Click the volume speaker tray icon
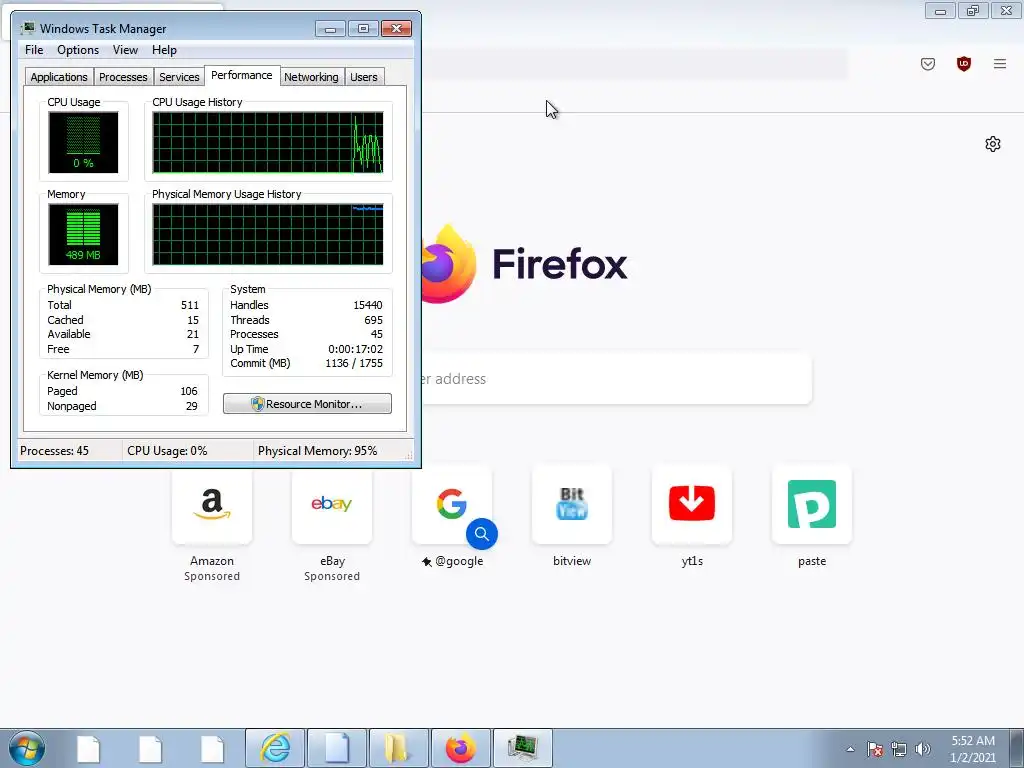 pos(922,749)
